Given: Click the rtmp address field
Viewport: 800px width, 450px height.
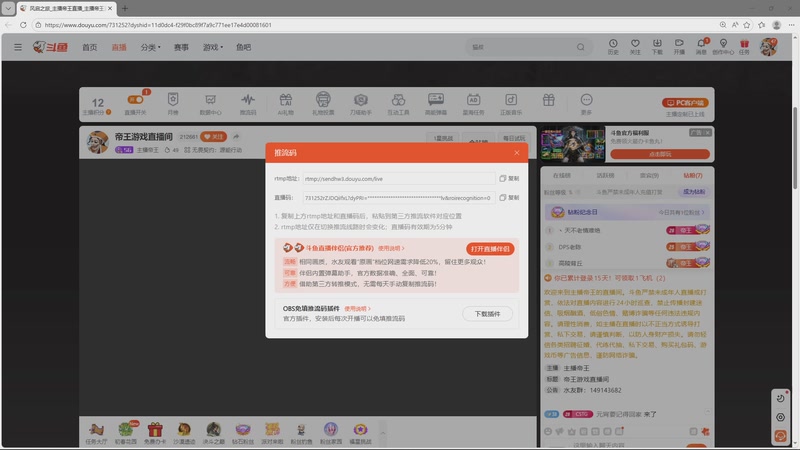Looking at the screenshot, I should [398, 179].
